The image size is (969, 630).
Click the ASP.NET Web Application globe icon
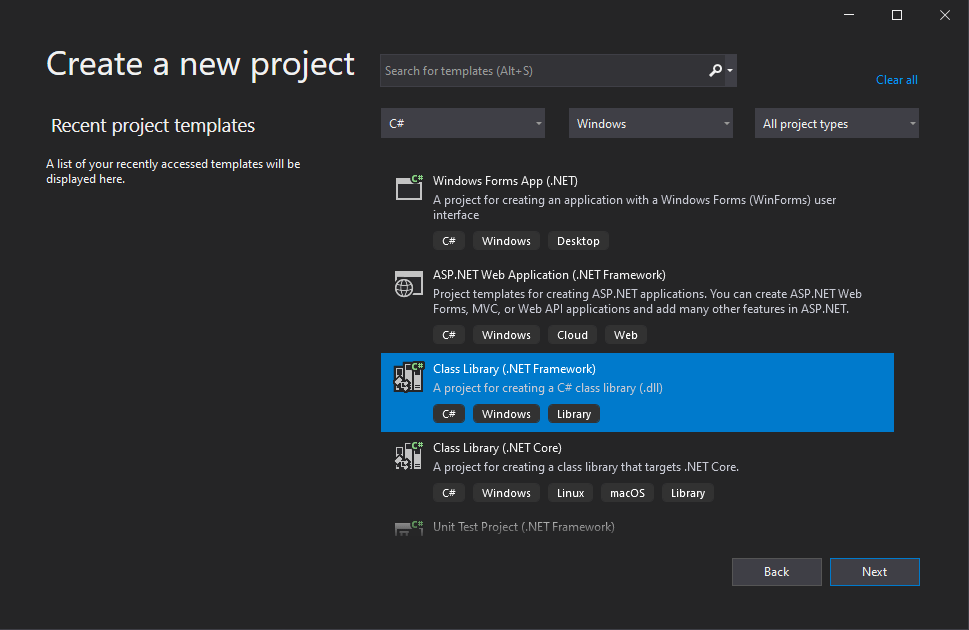point(409,285)
